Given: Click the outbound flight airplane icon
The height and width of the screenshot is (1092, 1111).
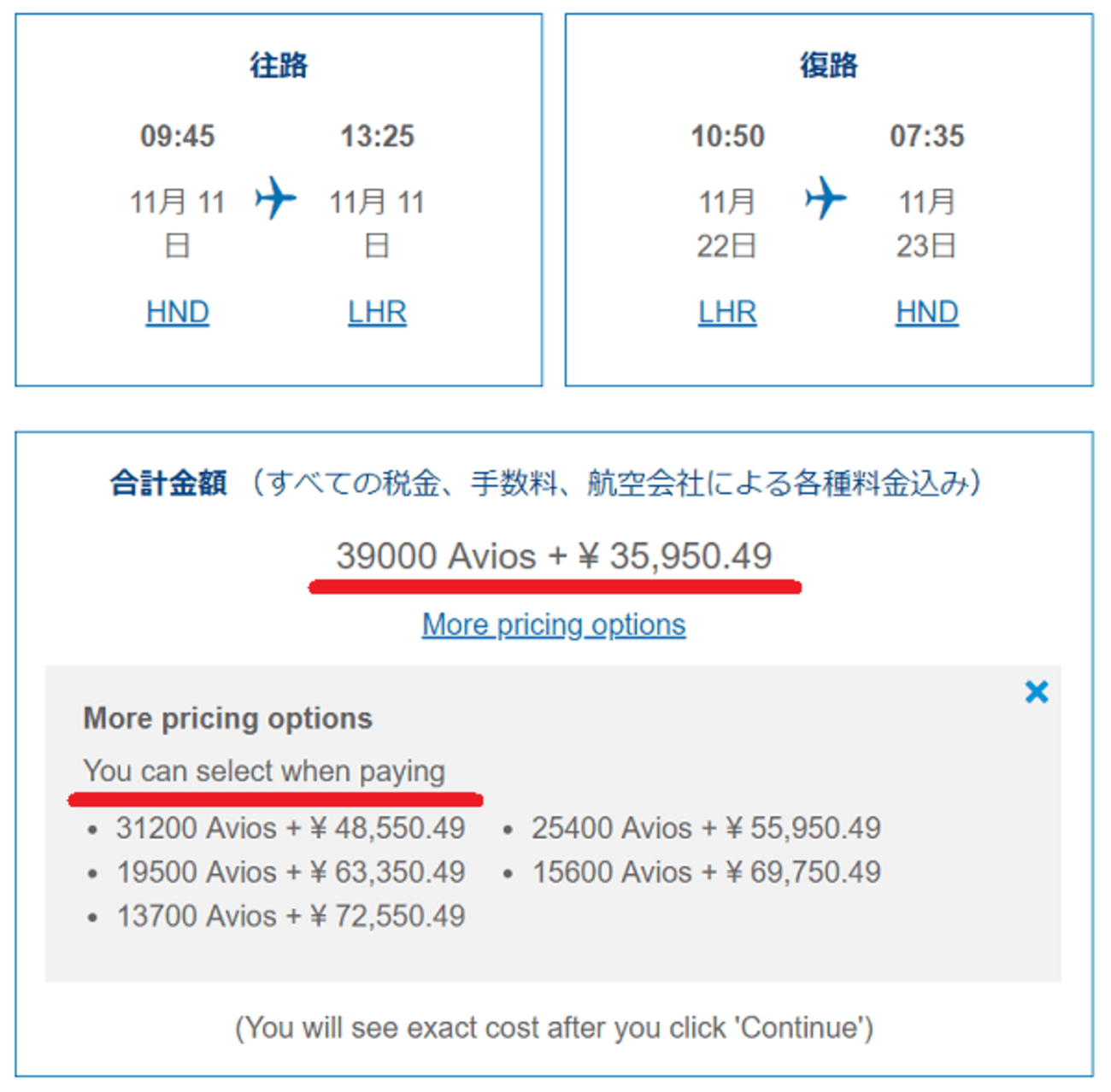Looking at the screenshot, I should pyautogui.click(x=275, y=197).
